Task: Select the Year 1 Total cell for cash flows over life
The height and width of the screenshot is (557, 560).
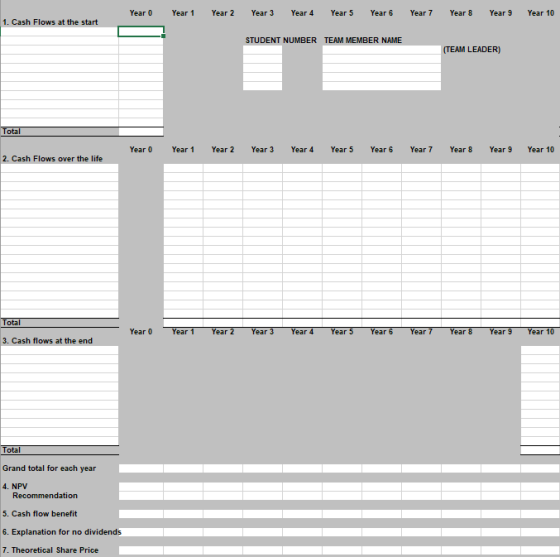Action: 183,322
